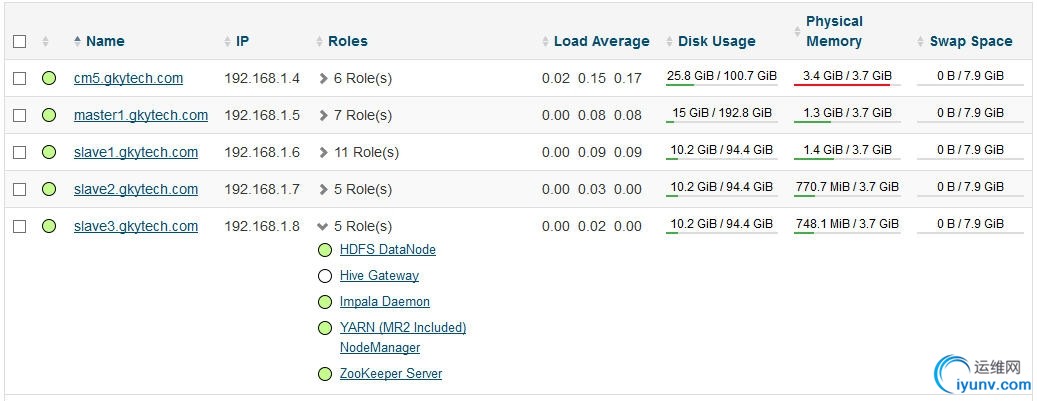The image size is (1037, 401).
Task: Check the box for the slave1.gkytech.com row
Action: 20,152
